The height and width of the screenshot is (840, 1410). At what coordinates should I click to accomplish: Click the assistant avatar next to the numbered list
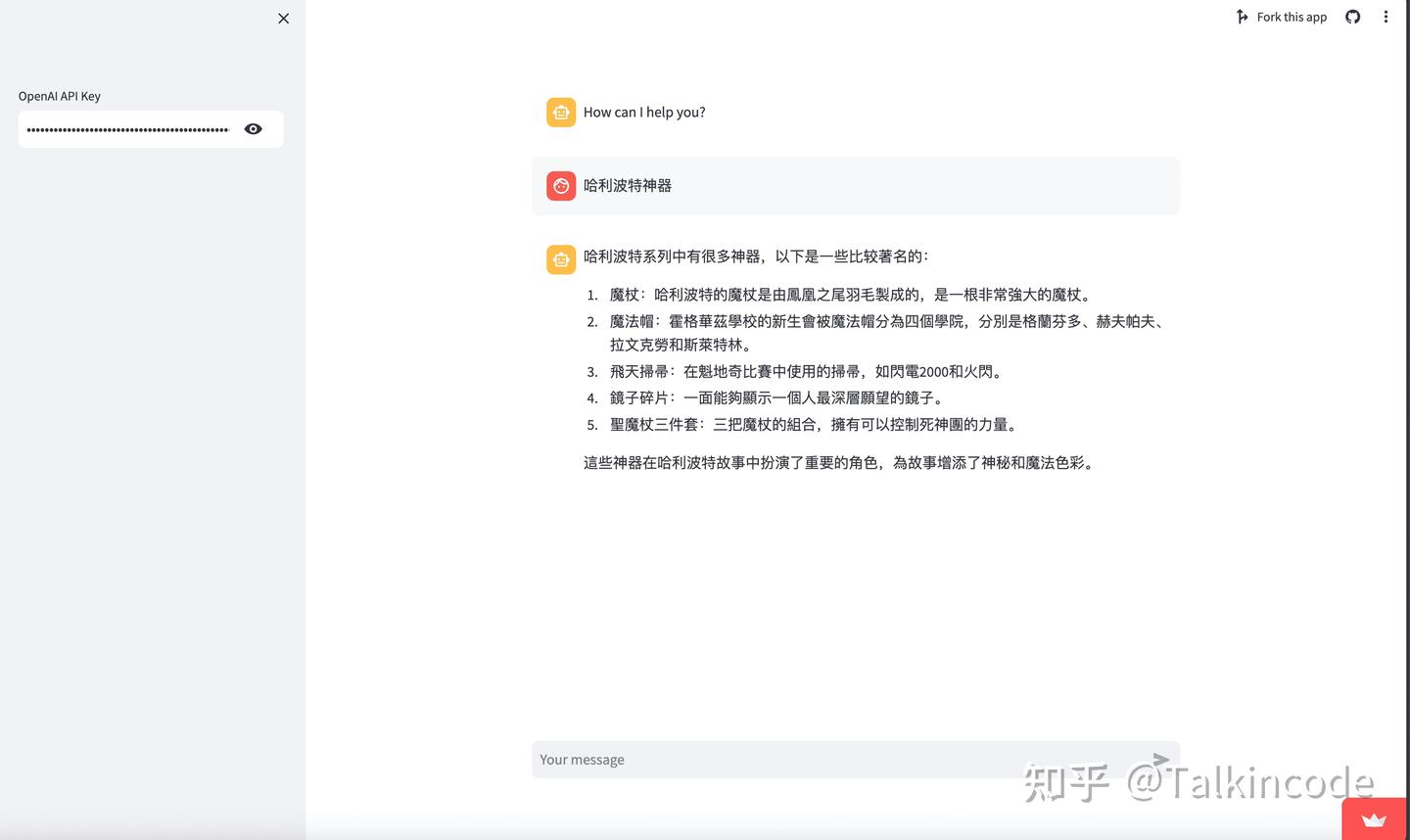click(560, 258)
